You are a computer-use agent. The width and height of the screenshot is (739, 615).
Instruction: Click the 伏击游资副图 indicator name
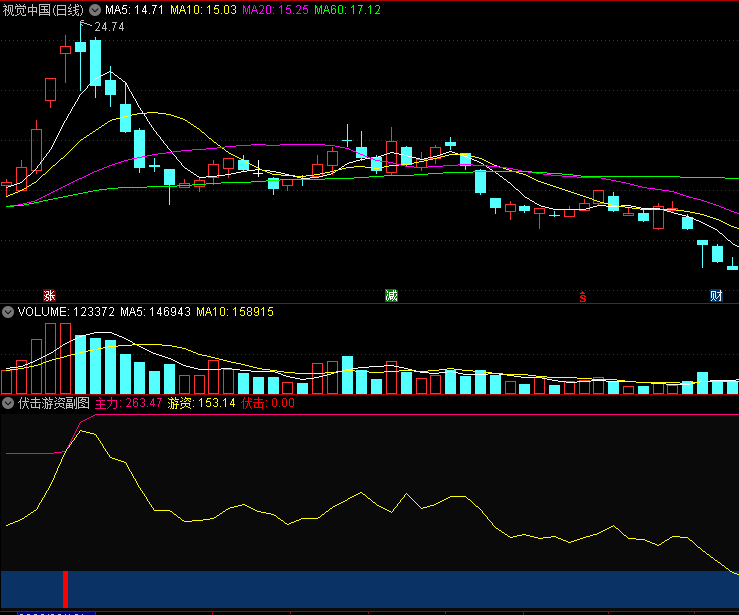click(x=54, y=403)
